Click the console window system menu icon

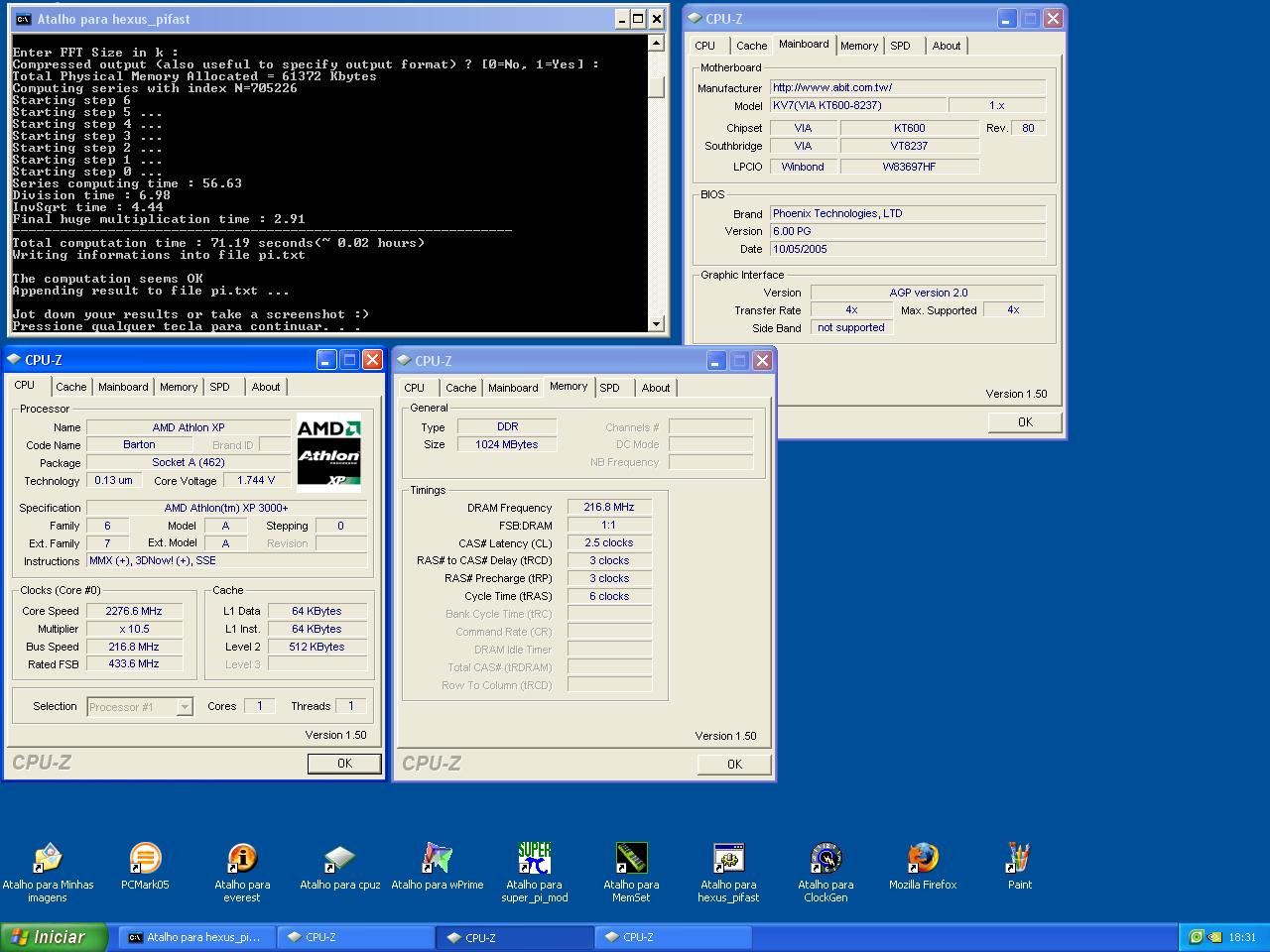coord(23,19)
